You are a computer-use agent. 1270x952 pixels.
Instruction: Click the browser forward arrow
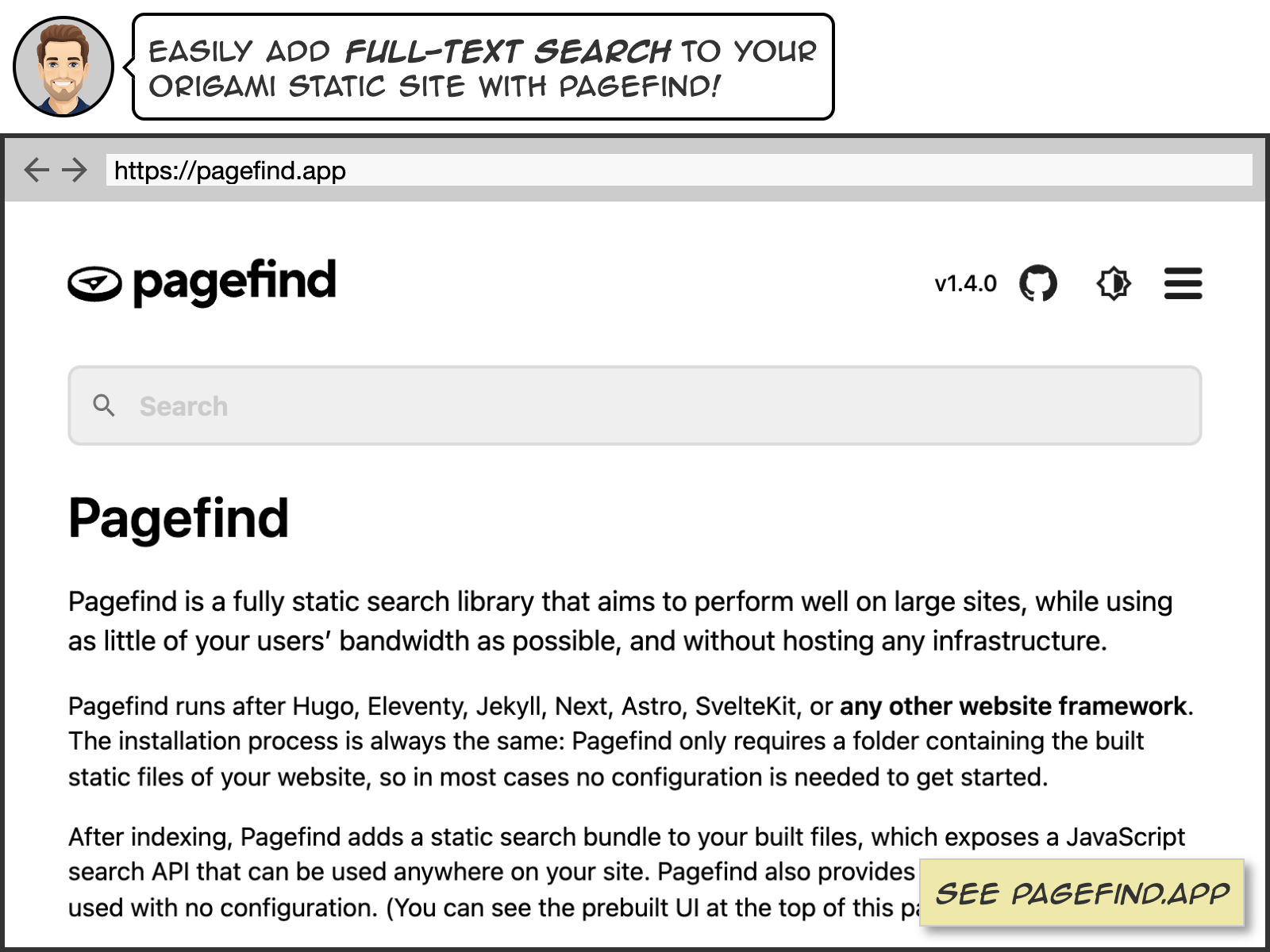pyautogui.click(x=75, y=170)
